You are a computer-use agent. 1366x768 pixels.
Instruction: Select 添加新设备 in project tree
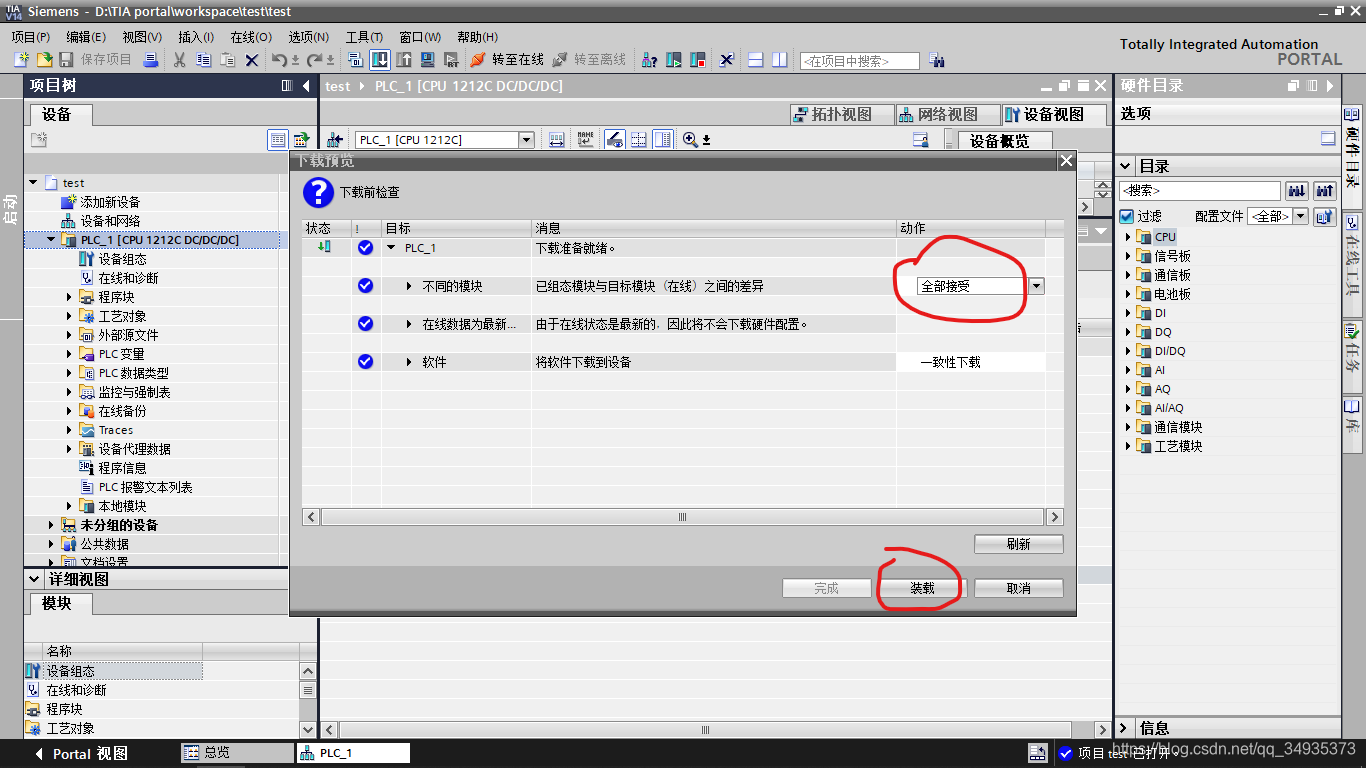point(110,202)
